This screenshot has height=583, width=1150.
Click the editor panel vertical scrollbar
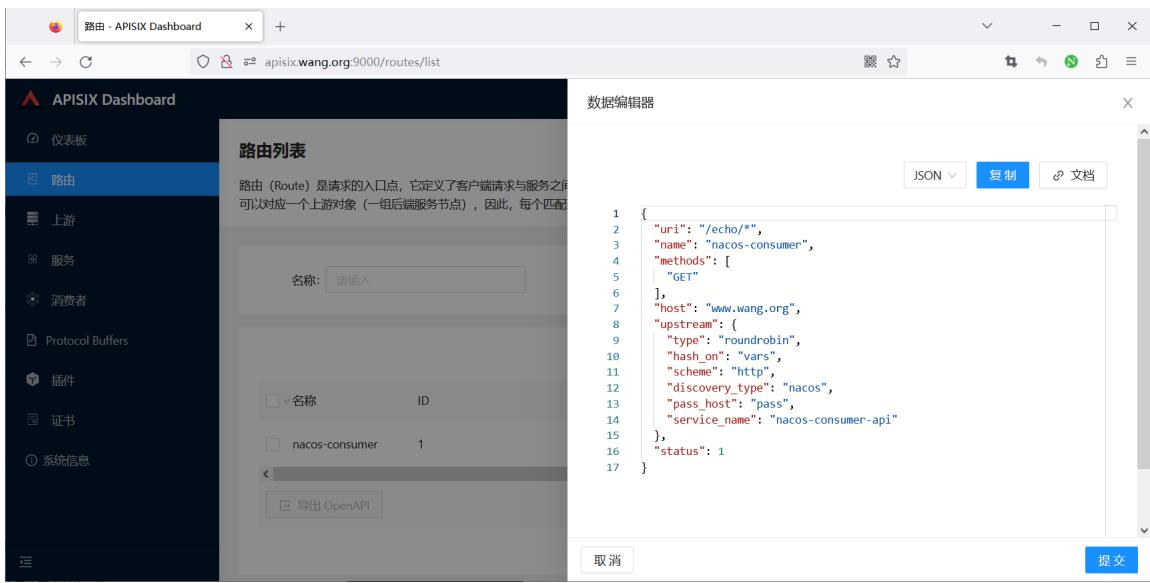pos(1143,303)
